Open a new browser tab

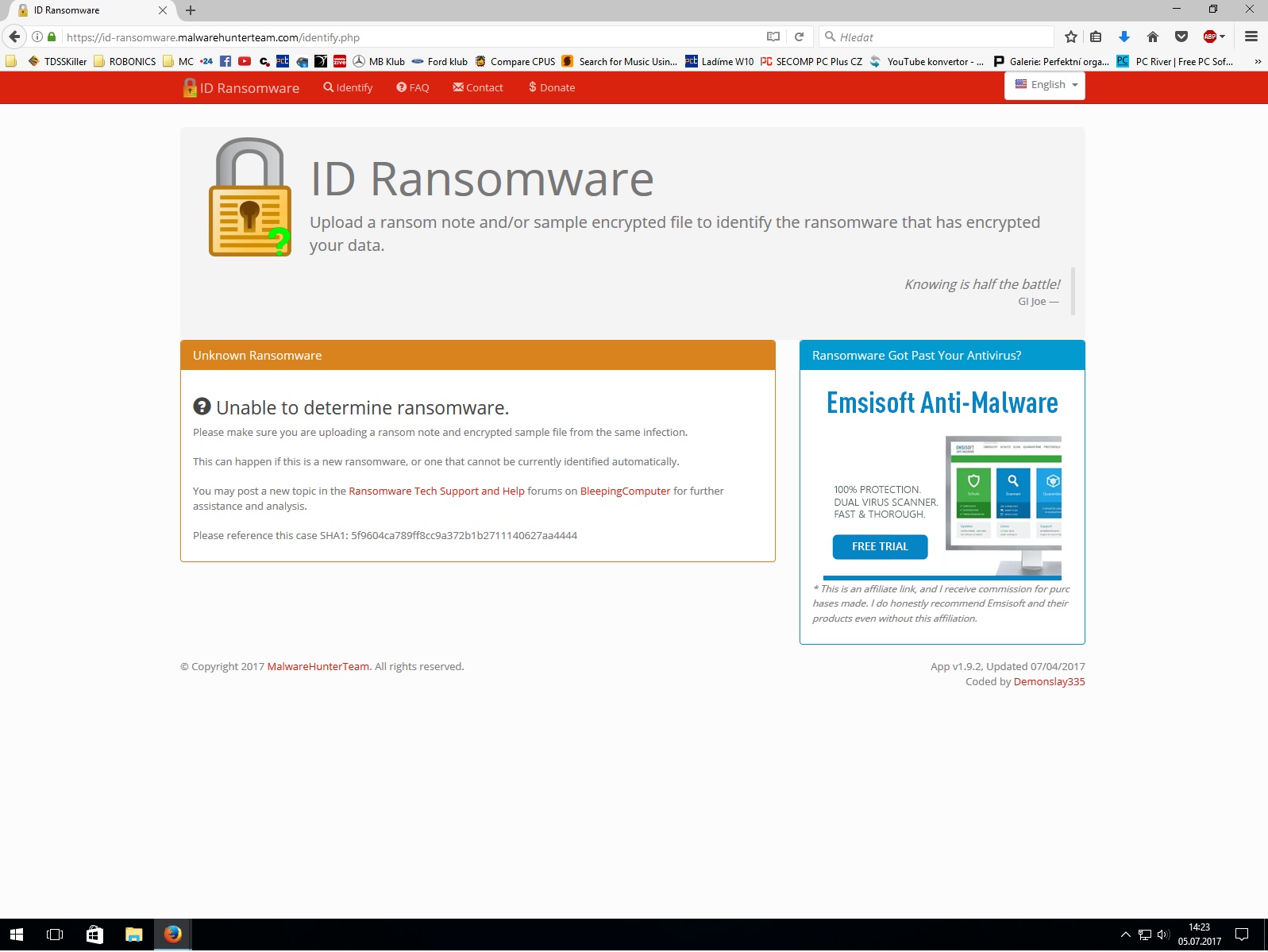[x=191, y=10]
